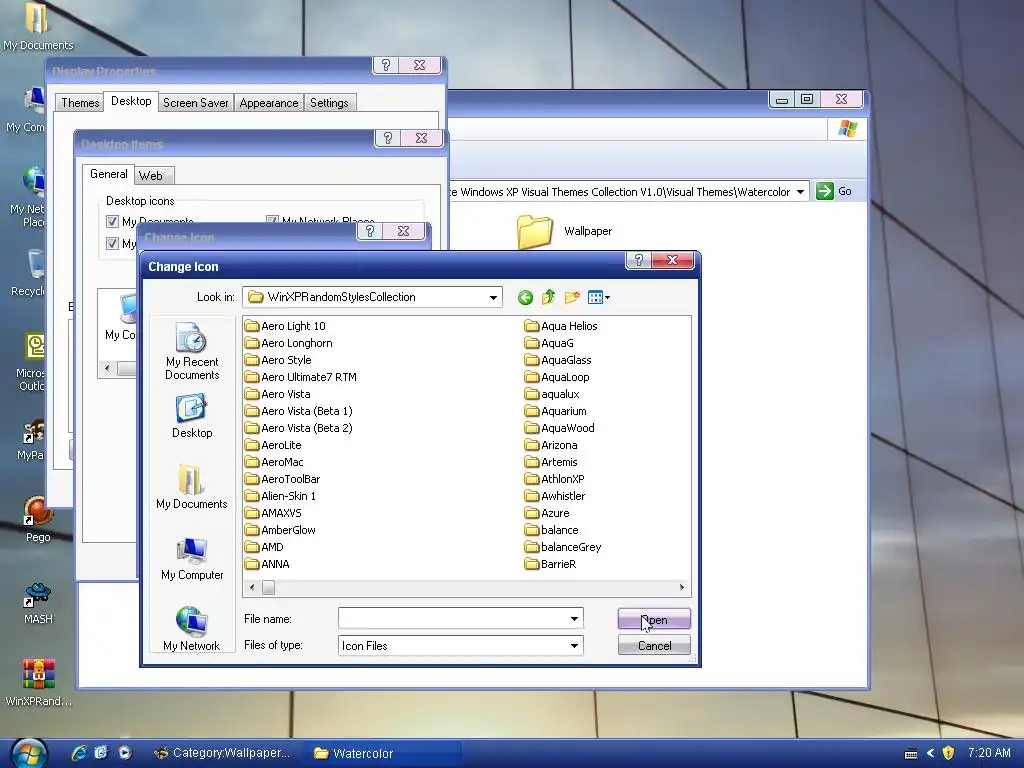Select the Alien-Skin 1 folder
This screenshot has height=768, width=1024.
pos(281,496)
